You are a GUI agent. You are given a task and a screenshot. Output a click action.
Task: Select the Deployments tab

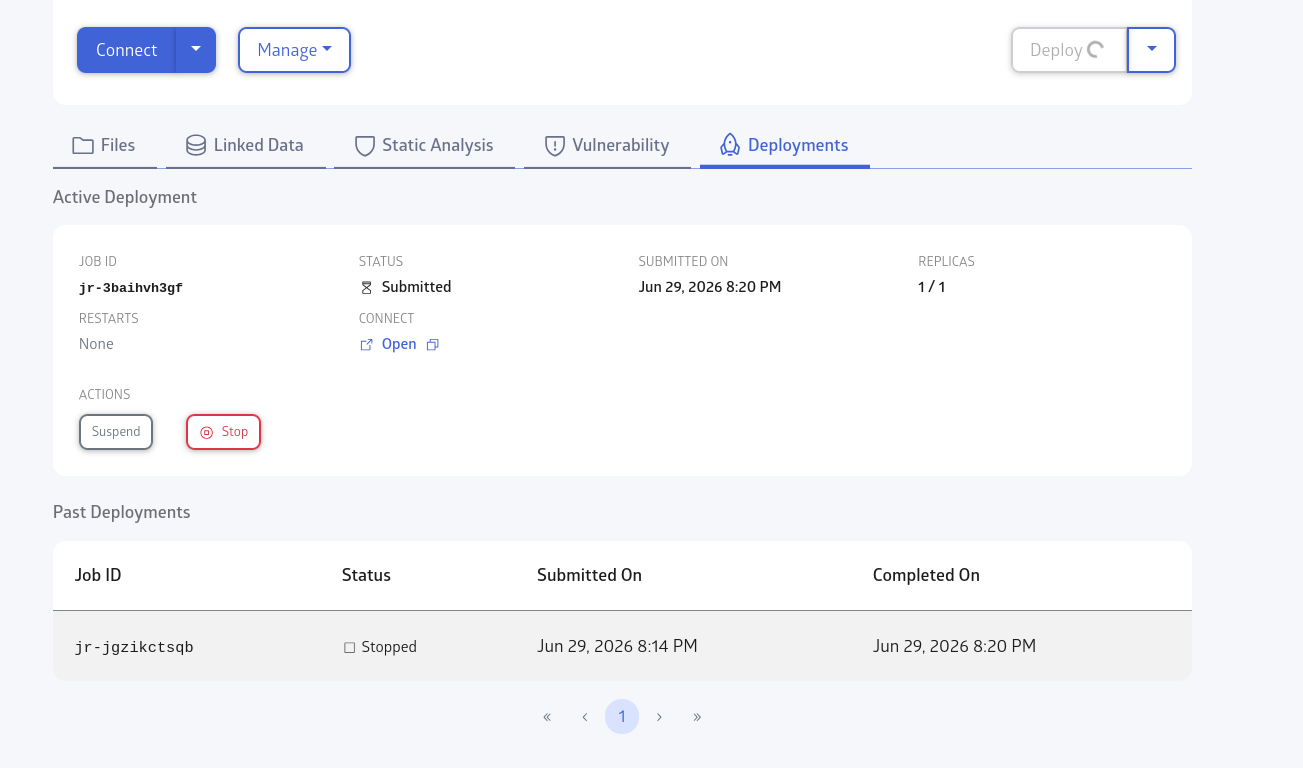(x=785, y=145)
